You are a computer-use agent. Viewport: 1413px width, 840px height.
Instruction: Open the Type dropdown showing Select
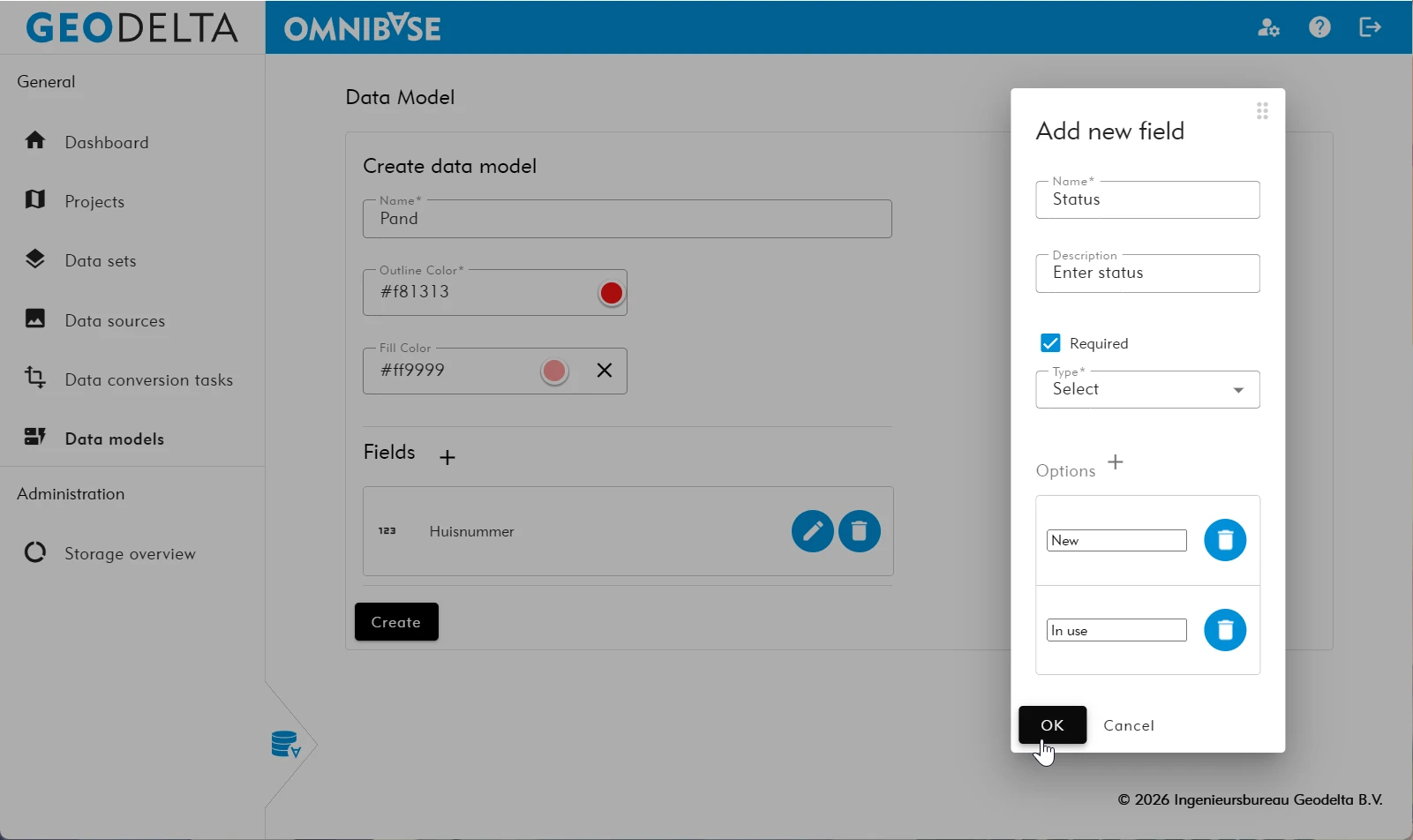[1147, 390]
